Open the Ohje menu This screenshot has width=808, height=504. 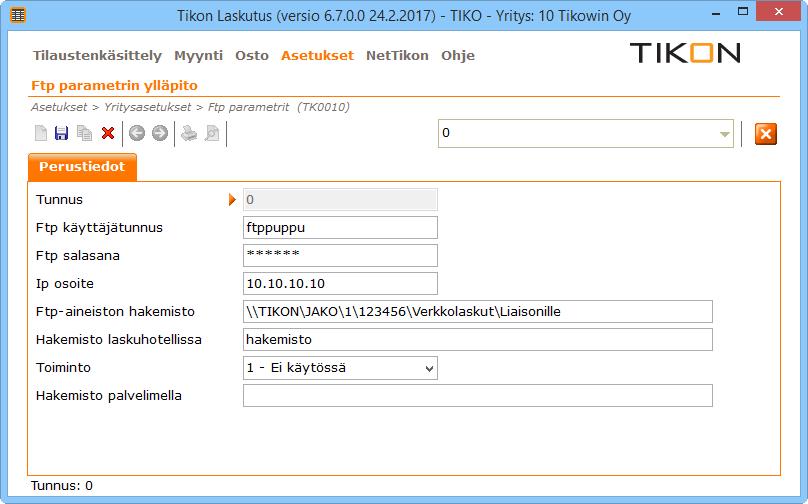[458, 56]
